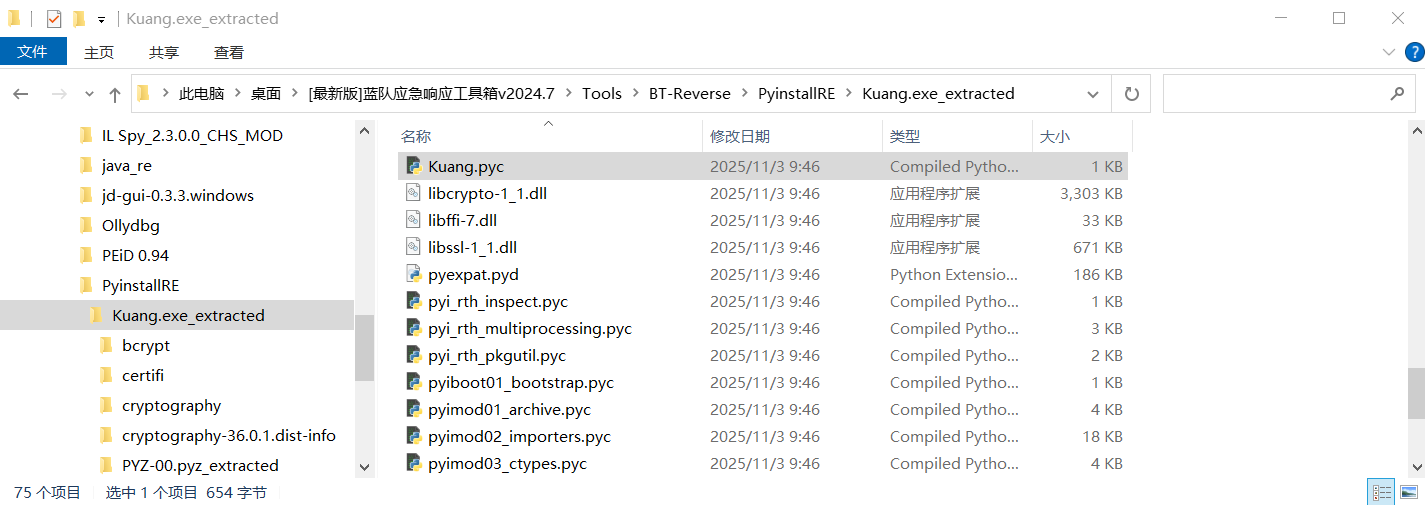Select pyiboot01_bootstrap.pyc file icon
Screen dimensions: 1425x505
tap(414, 382)
